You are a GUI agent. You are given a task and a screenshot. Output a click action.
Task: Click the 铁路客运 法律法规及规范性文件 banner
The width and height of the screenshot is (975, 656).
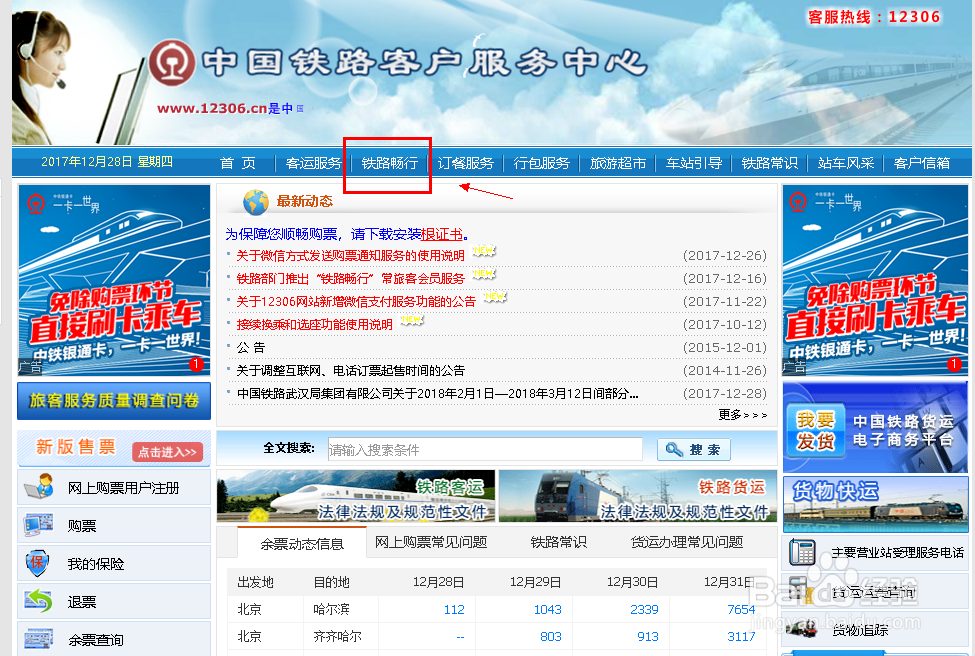click(x=356, y=496)
